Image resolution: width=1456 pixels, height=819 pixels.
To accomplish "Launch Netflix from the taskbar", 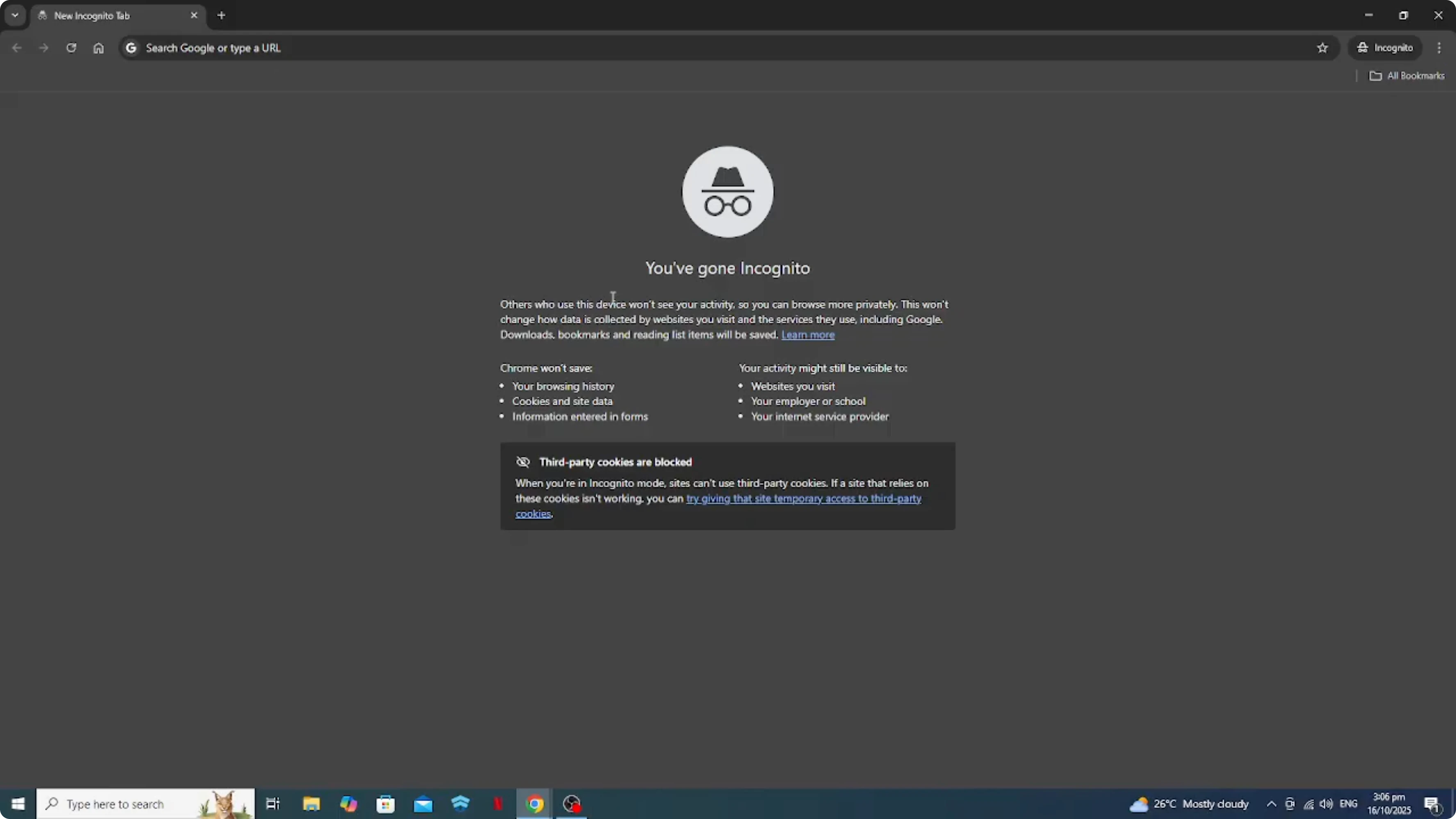I will 497,804.
